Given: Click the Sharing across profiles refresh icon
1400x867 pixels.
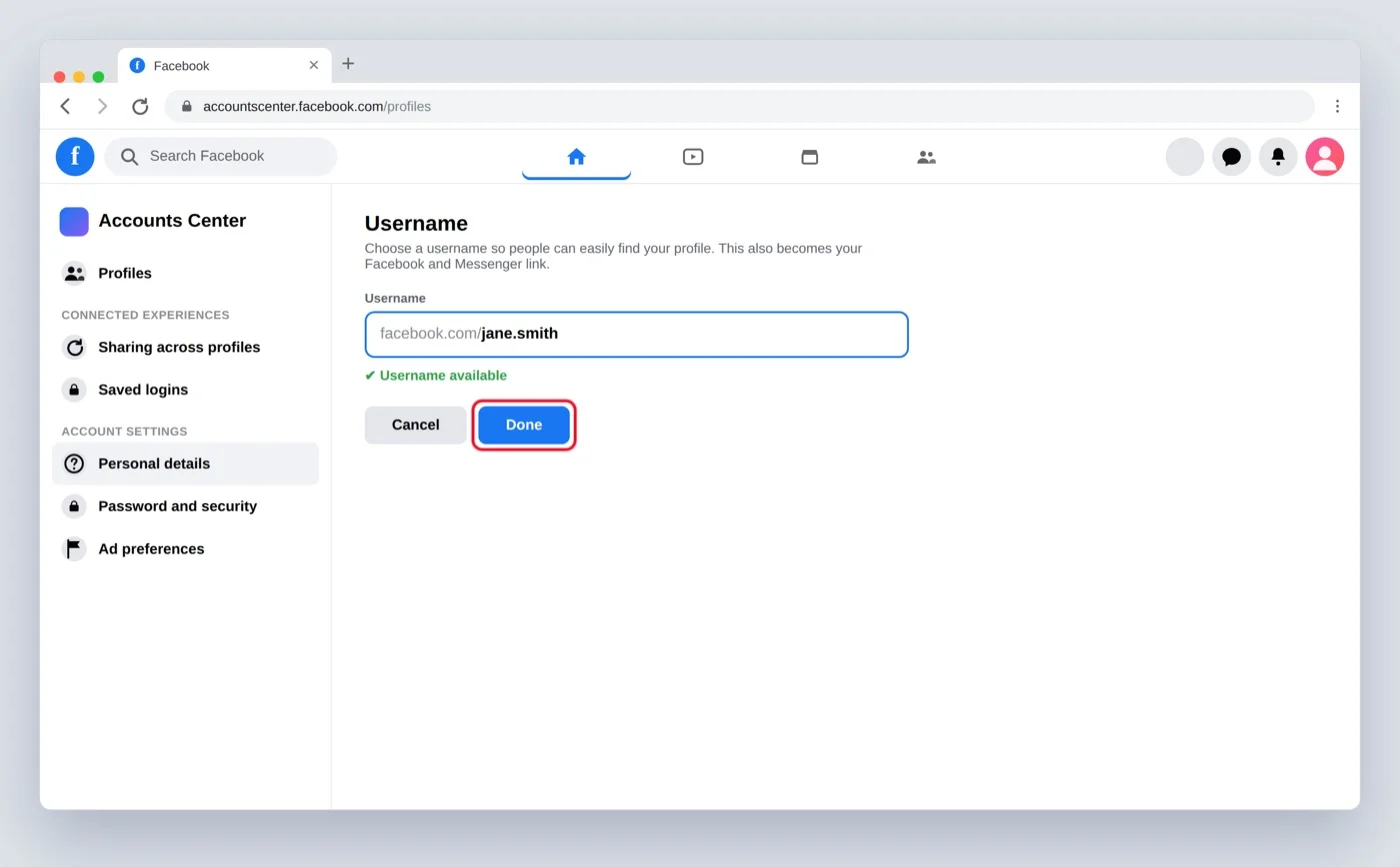Looking at the screenshot, I should tap(74, 347).
